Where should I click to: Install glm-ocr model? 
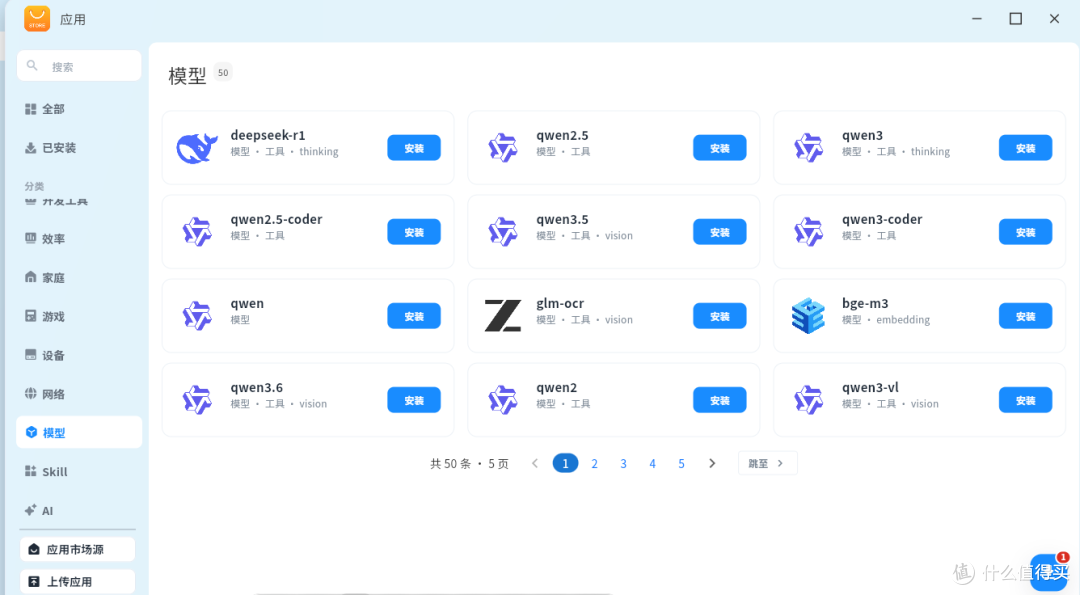pyautogui.click(x=720, y=316)
